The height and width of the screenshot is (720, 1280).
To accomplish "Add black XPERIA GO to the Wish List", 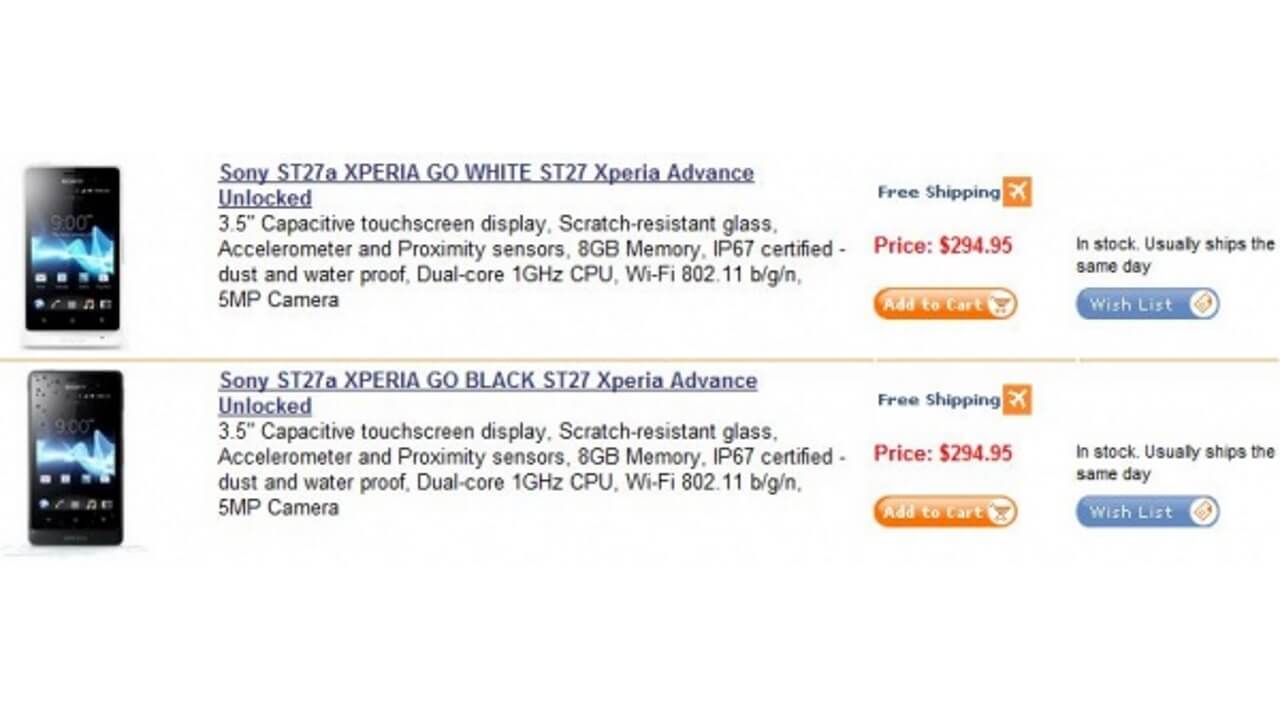I will [x=1140, y=511].
